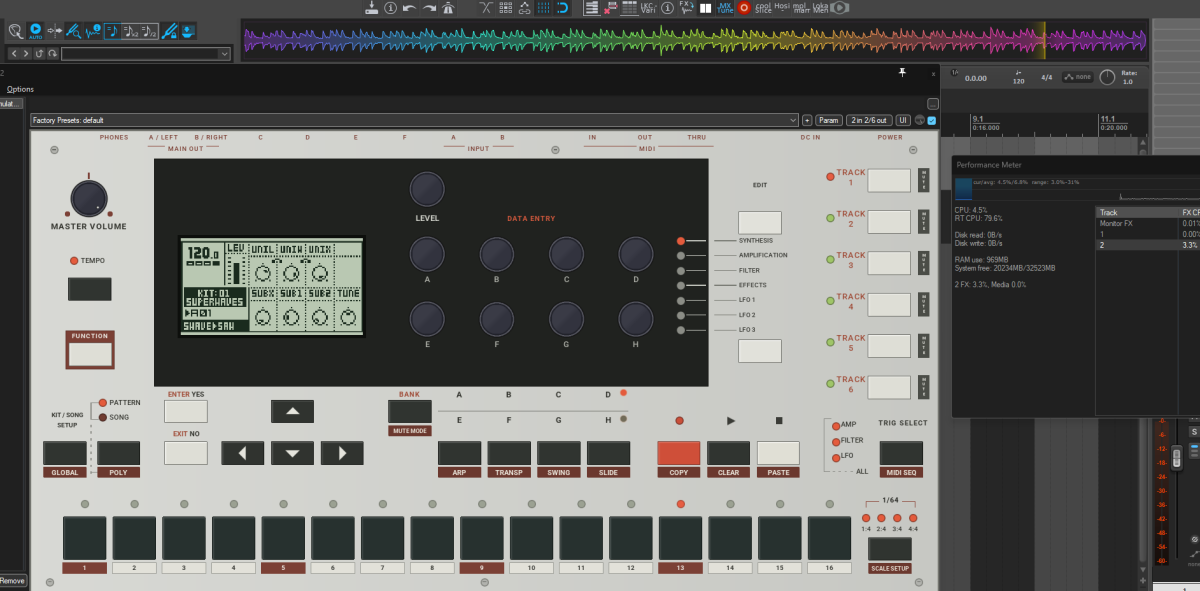Click the record dot on the synth transport

pos(679,421)
